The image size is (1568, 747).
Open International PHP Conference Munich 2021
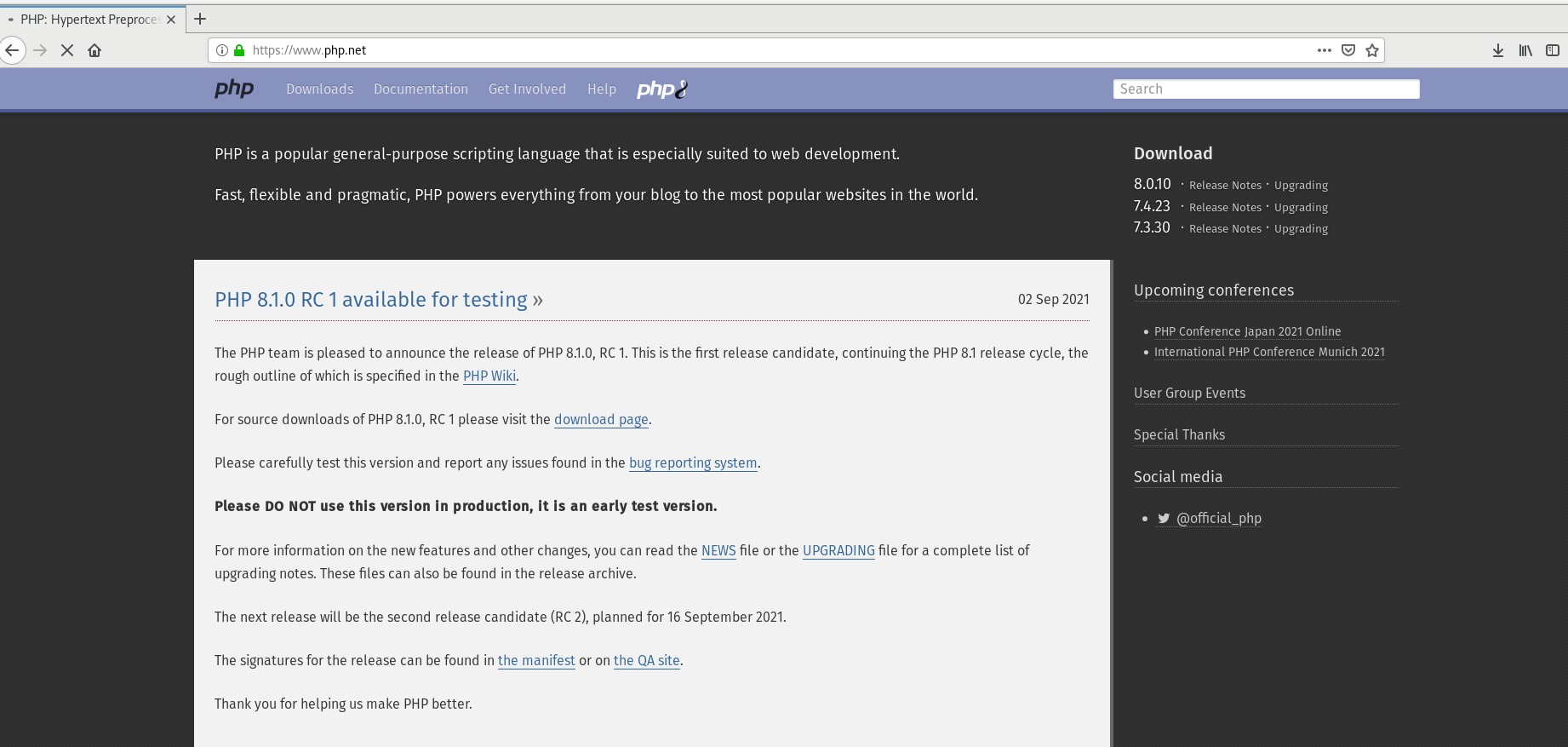[1269, 352]
